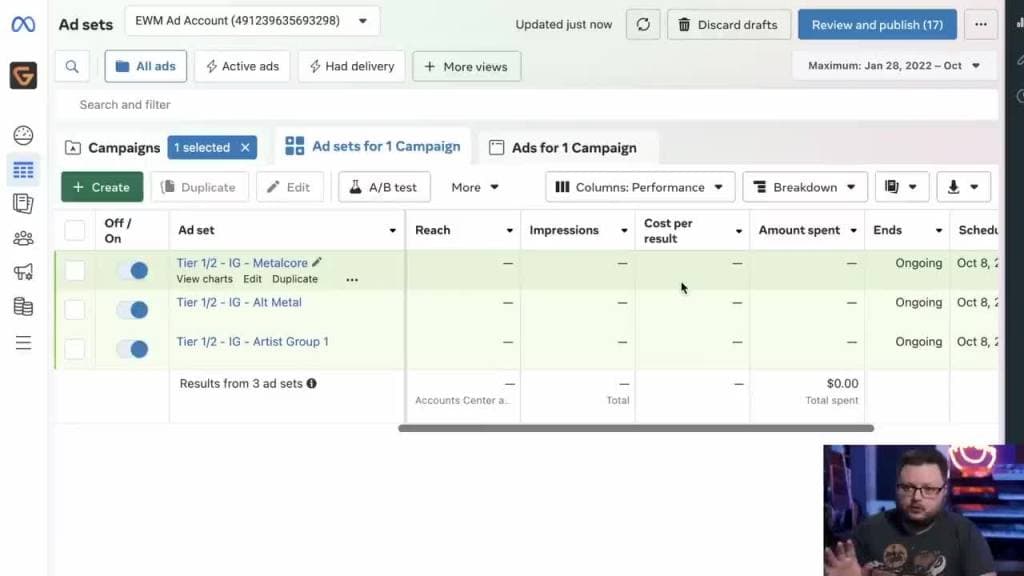This screenshot has height=576, width=1024.
Task: Open Tier 1/2 - IG - Artist Group 1 link
Action: (x=252, y=342)
